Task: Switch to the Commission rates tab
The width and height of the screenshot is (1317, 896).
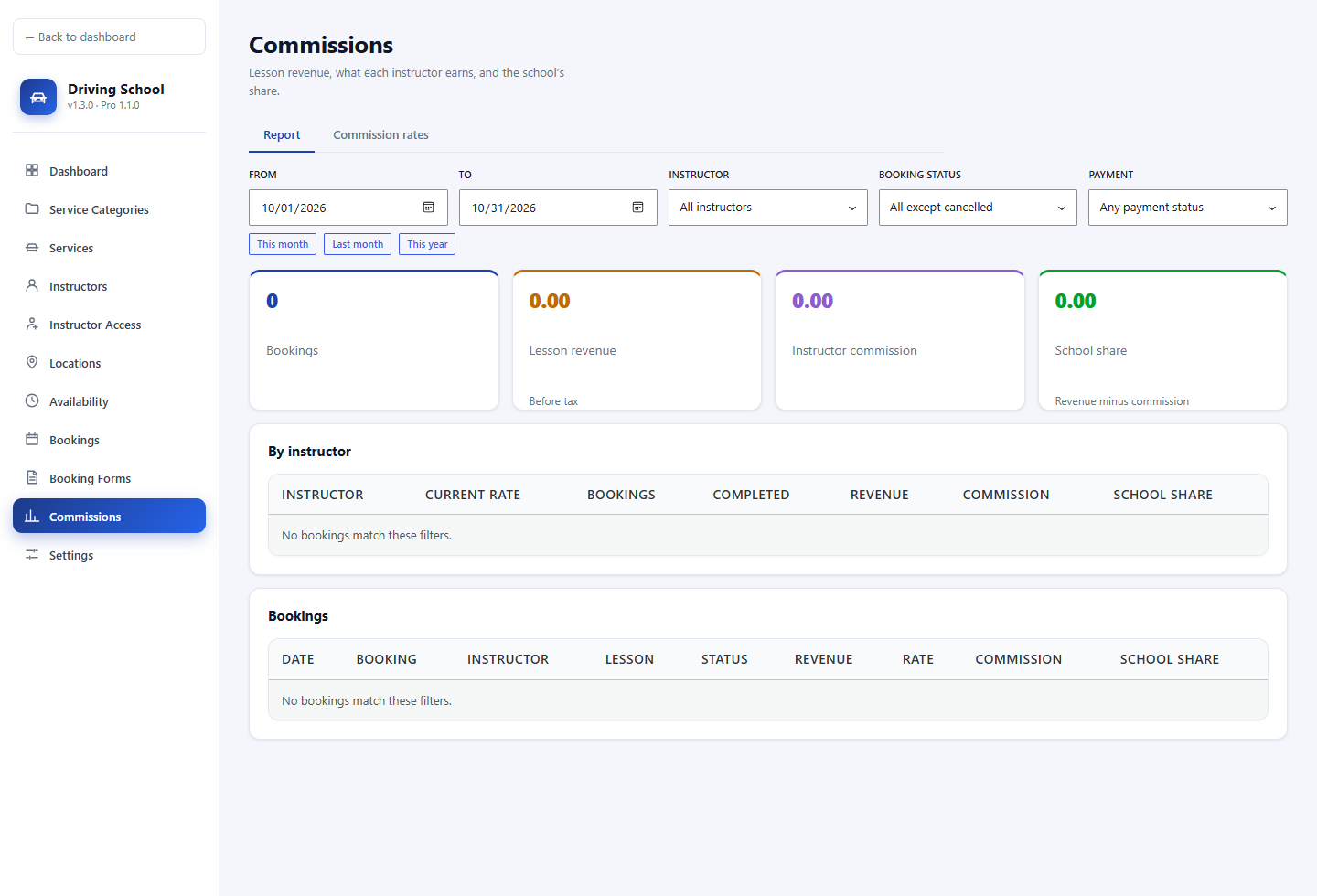Action: tap(380, 135)
